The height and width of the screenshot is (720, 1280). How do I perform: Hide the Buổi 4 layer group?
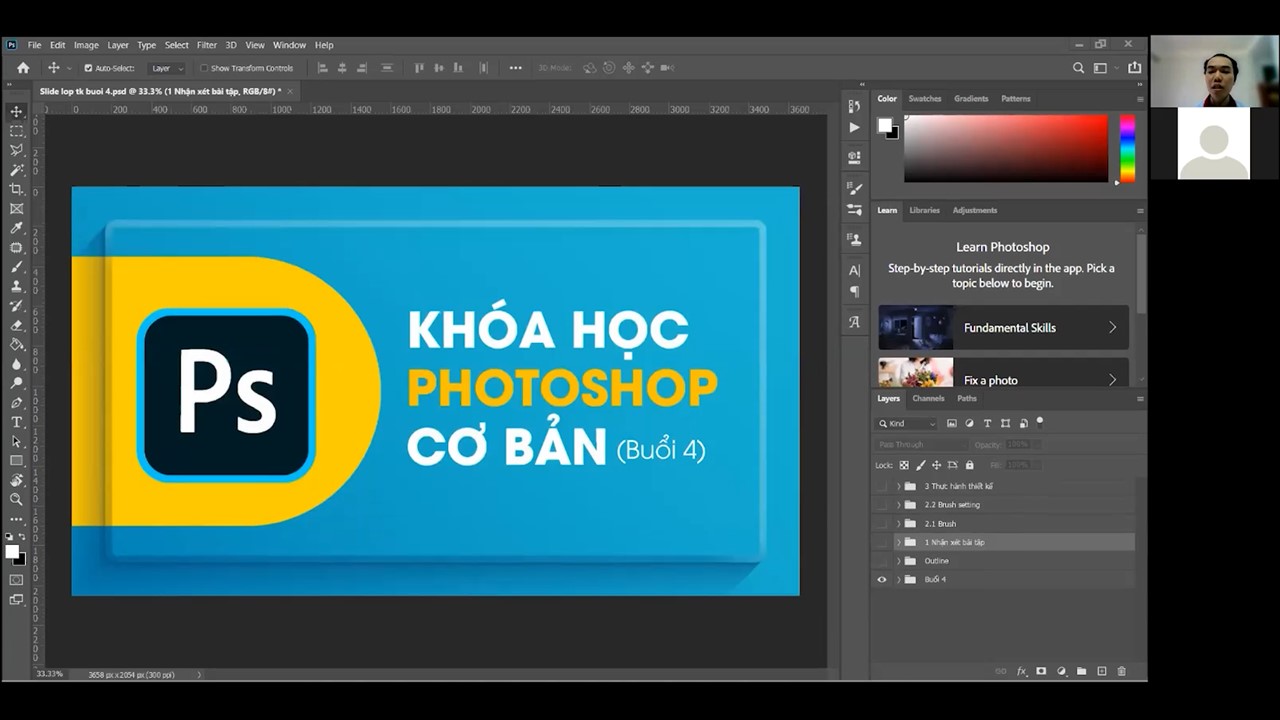[x=881, y=579]
